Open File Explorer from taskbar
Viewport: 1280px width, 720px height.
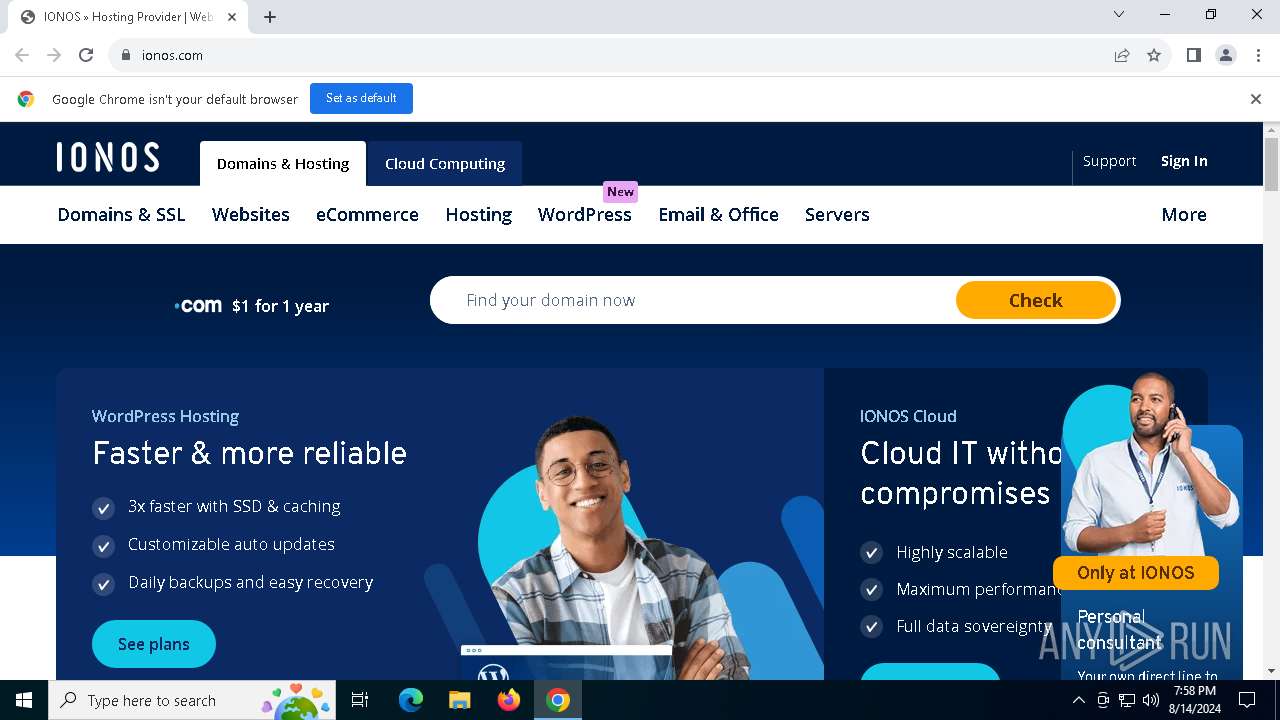[460, 700]
